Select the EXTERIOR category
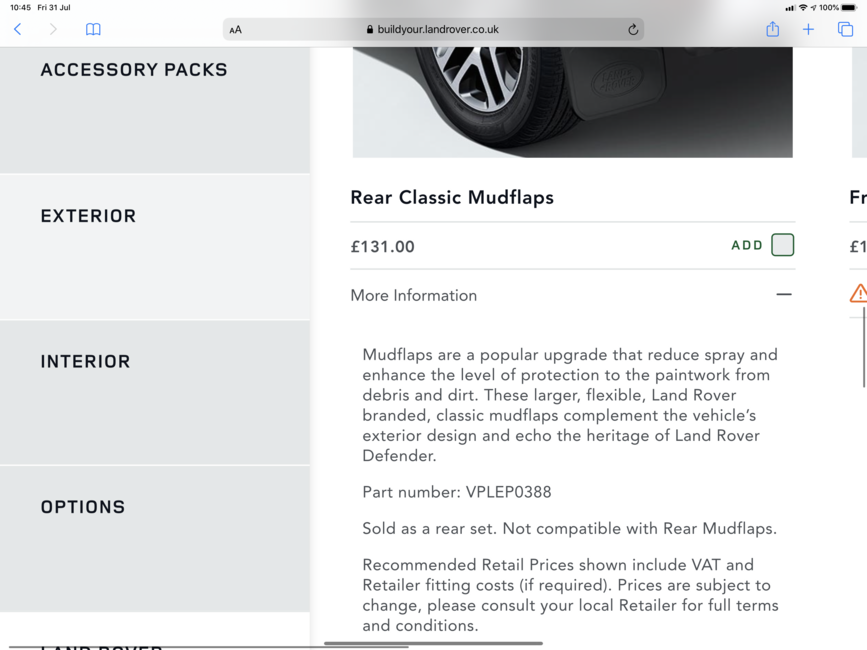Image resolution: width=867 pixels, height=650 pixels. [x=155, y=247]
